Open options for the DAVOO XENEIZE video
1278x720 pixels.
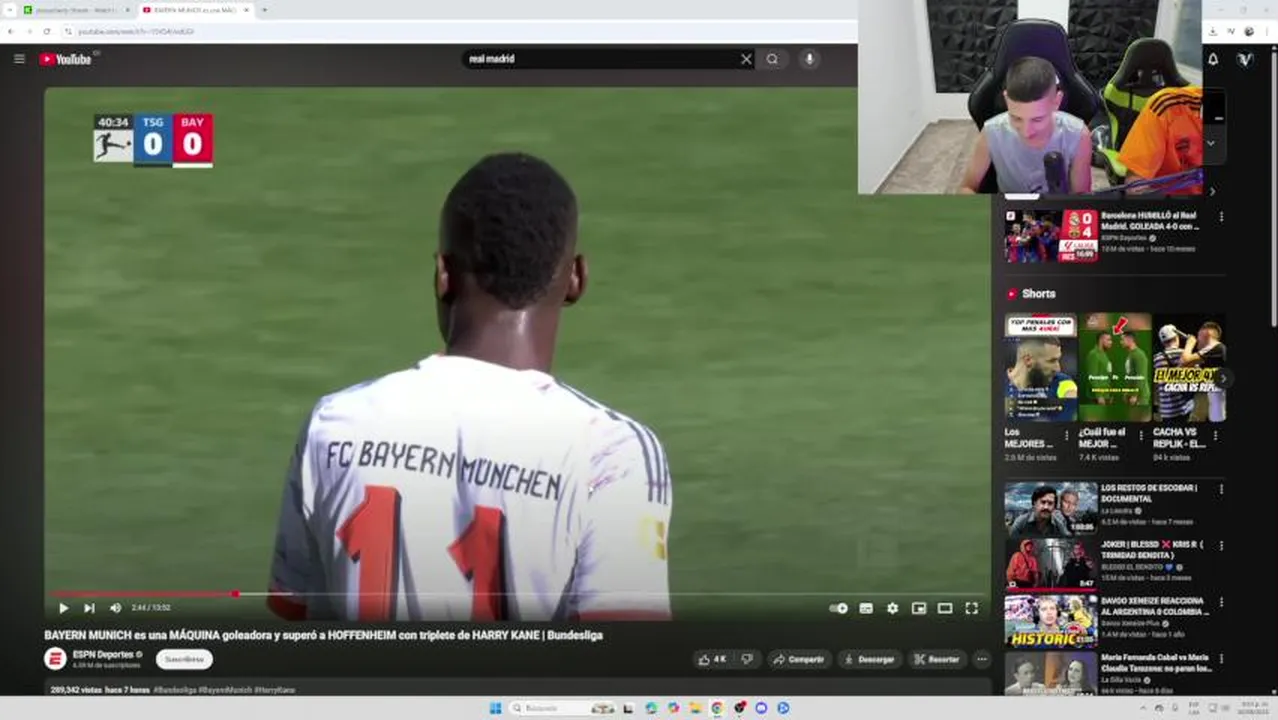(x=1221, y=603)
